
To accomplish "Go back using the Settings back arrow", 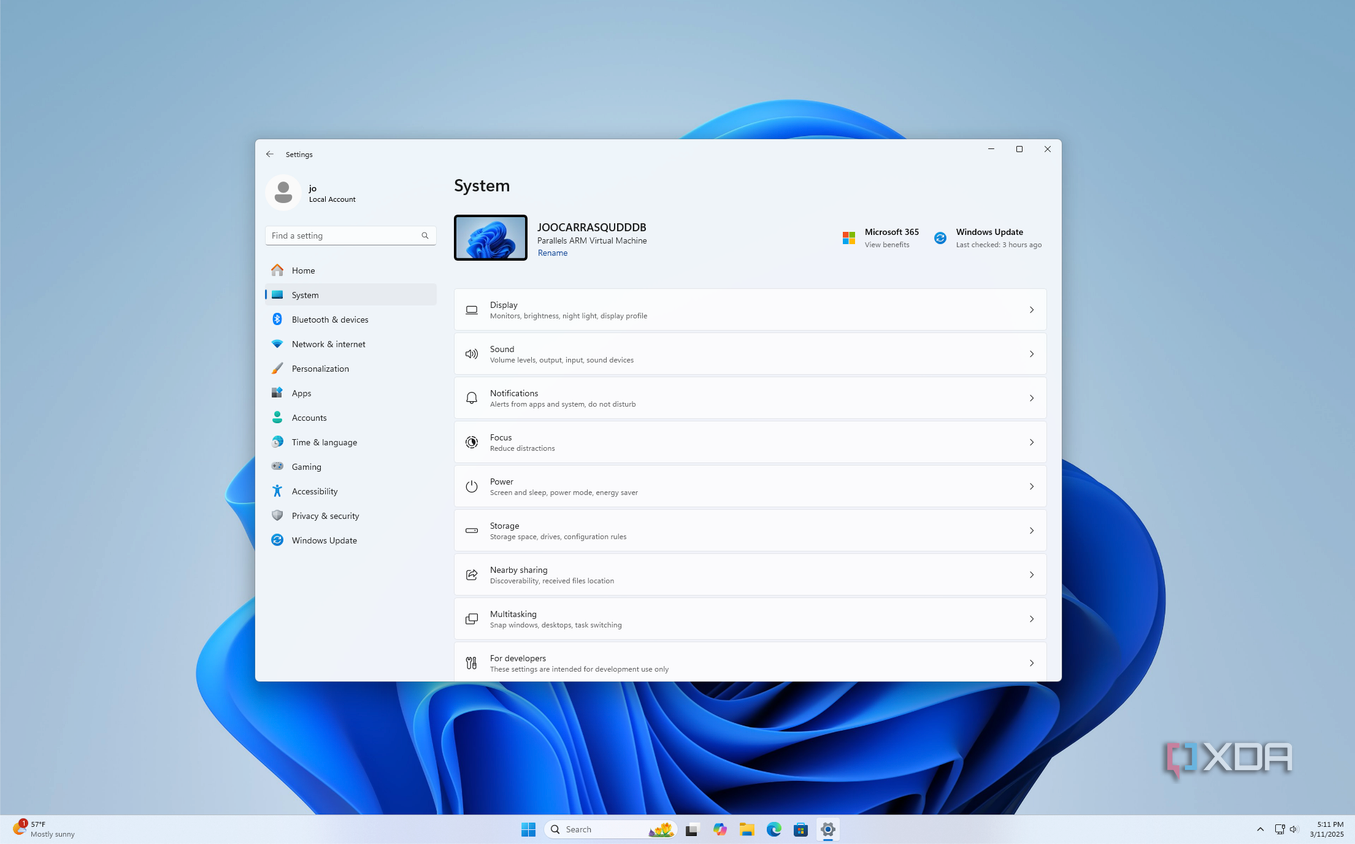I will tap(270, 154).
